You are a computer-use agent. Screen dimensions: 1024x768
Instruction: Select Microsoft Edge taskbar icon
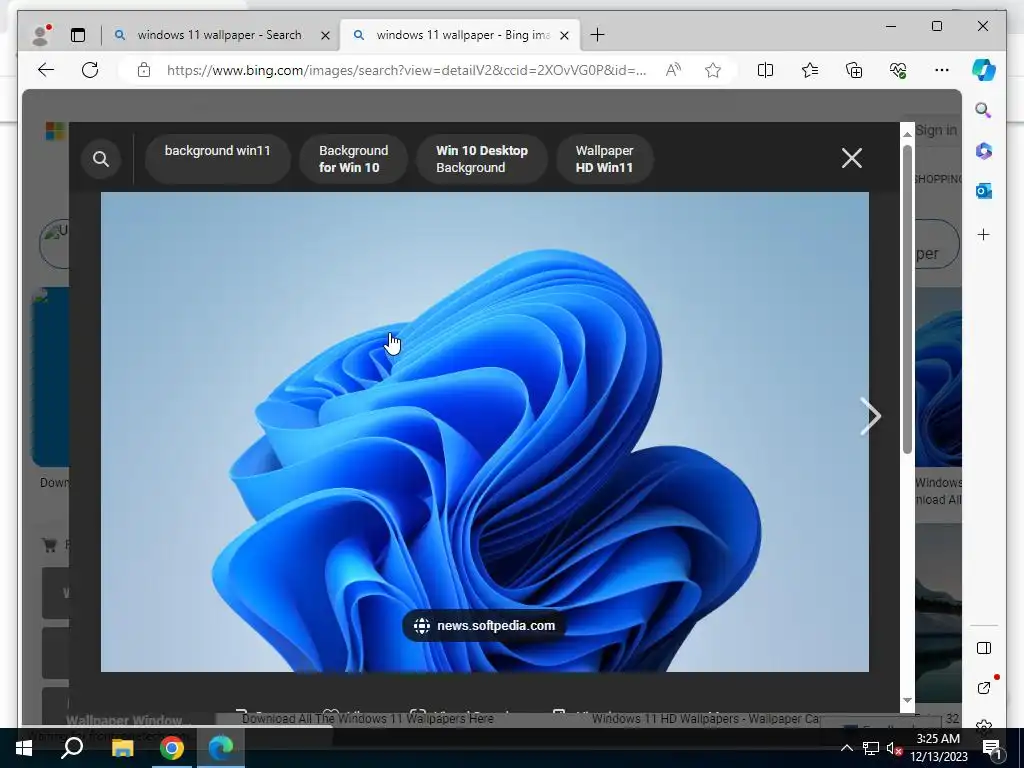(x=221, y=748)
